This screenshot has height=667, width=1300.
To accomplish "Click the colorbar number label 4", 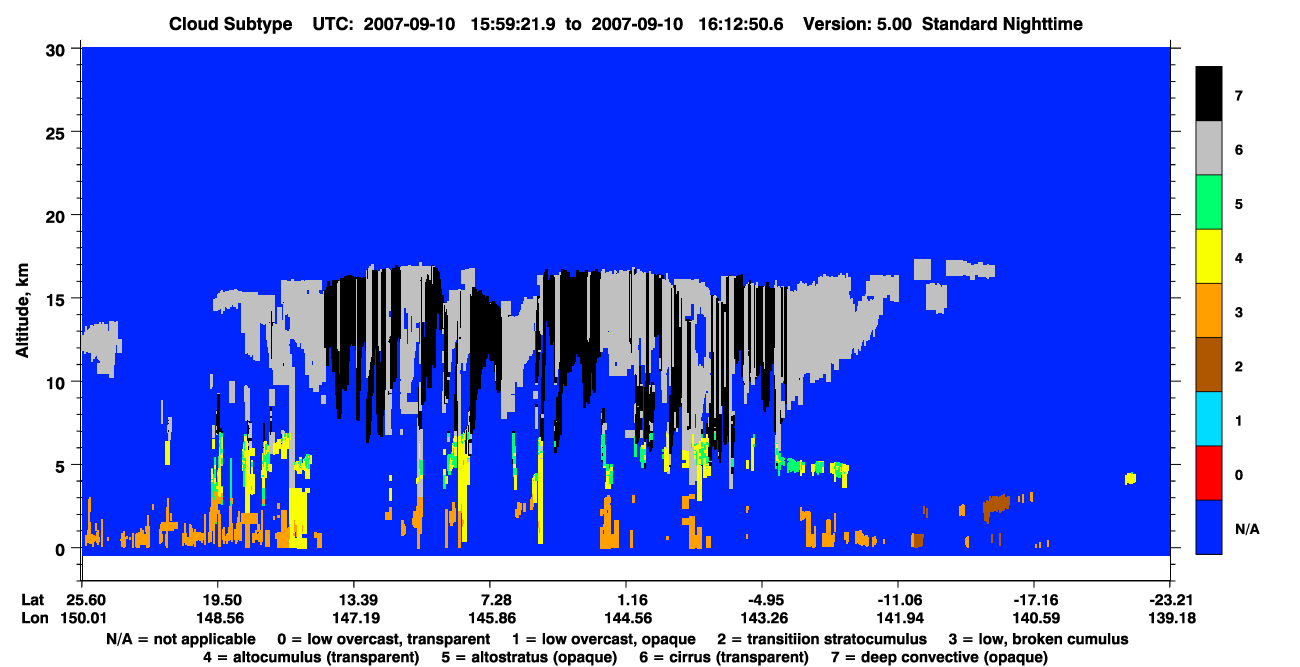I will (1239, 258).
